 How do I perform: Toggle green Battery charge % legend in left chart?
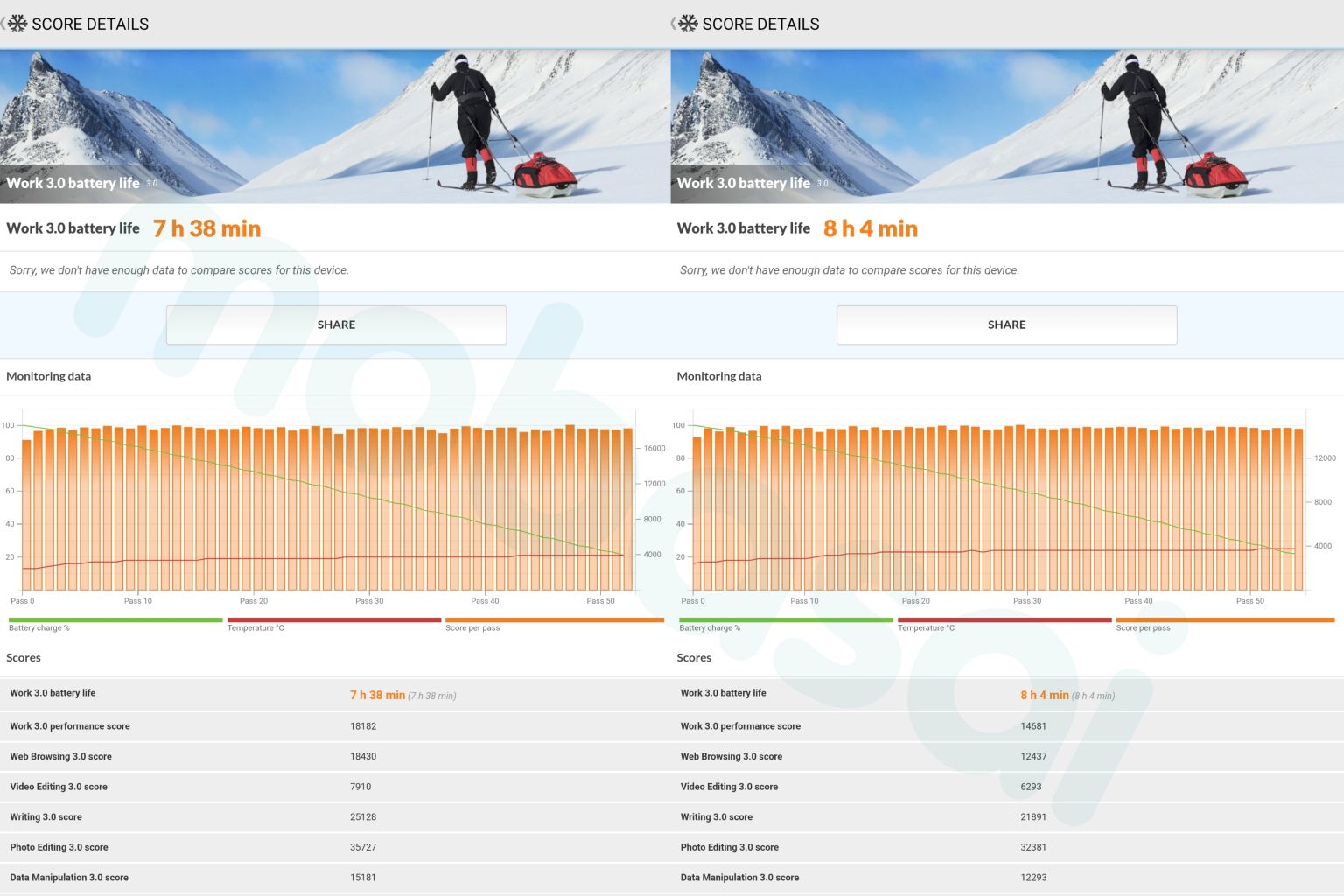(115, 623)
